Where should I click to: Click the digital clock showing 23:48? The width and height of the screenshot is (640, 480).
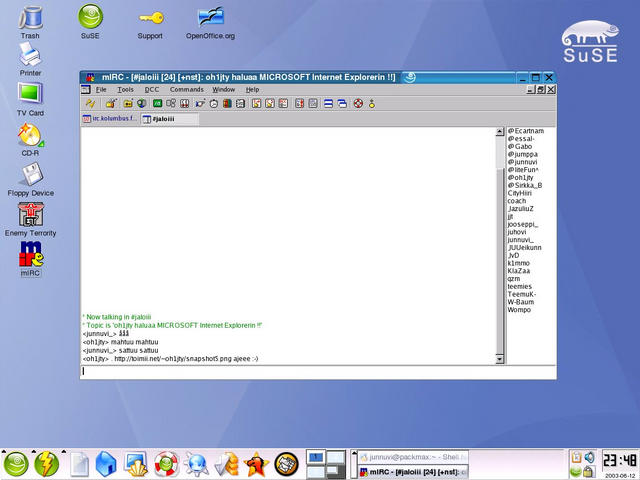click(620, 460)
